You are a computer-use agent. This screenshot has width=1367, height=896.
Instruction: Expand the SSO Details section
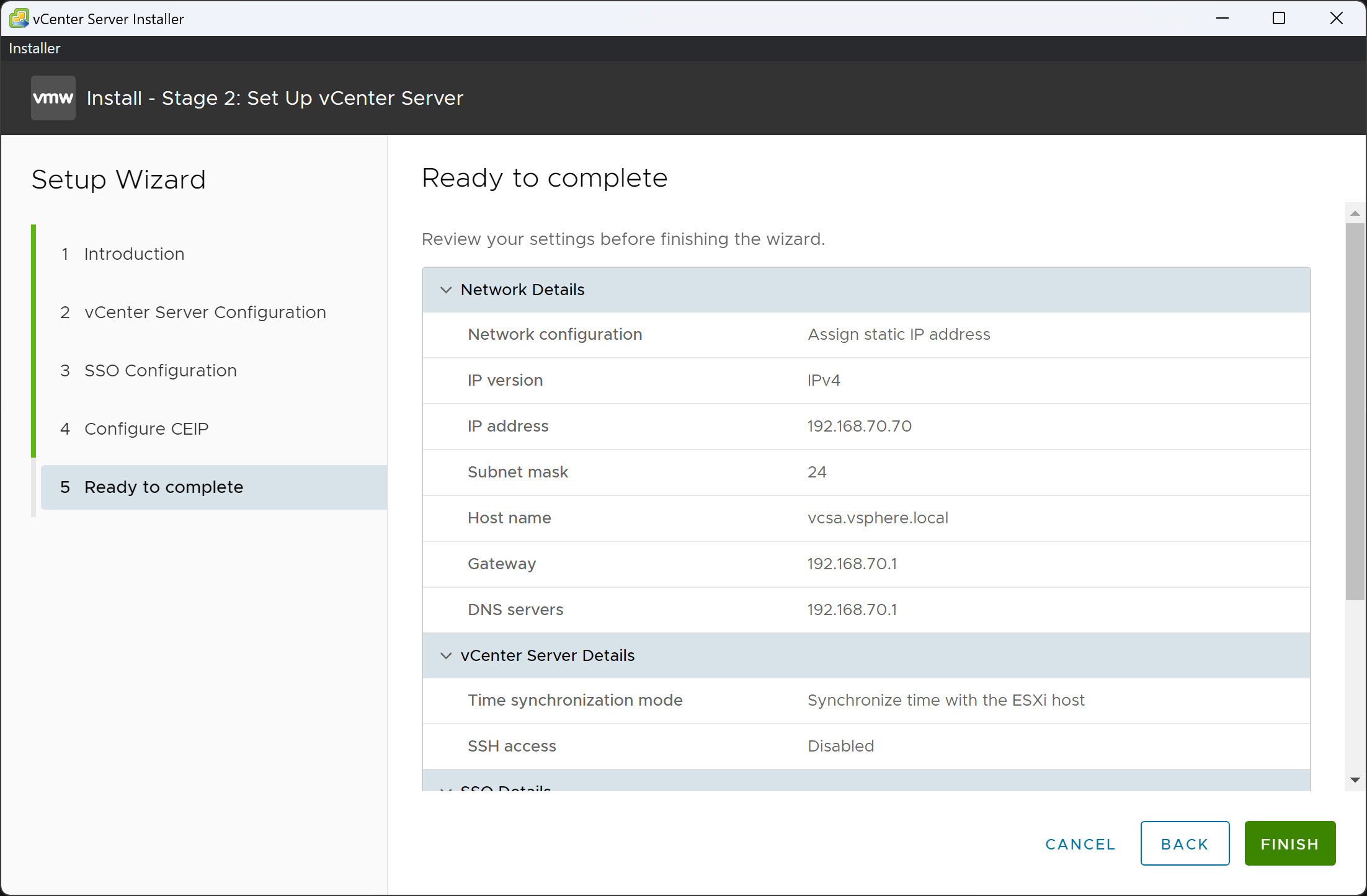pos(446,789)
